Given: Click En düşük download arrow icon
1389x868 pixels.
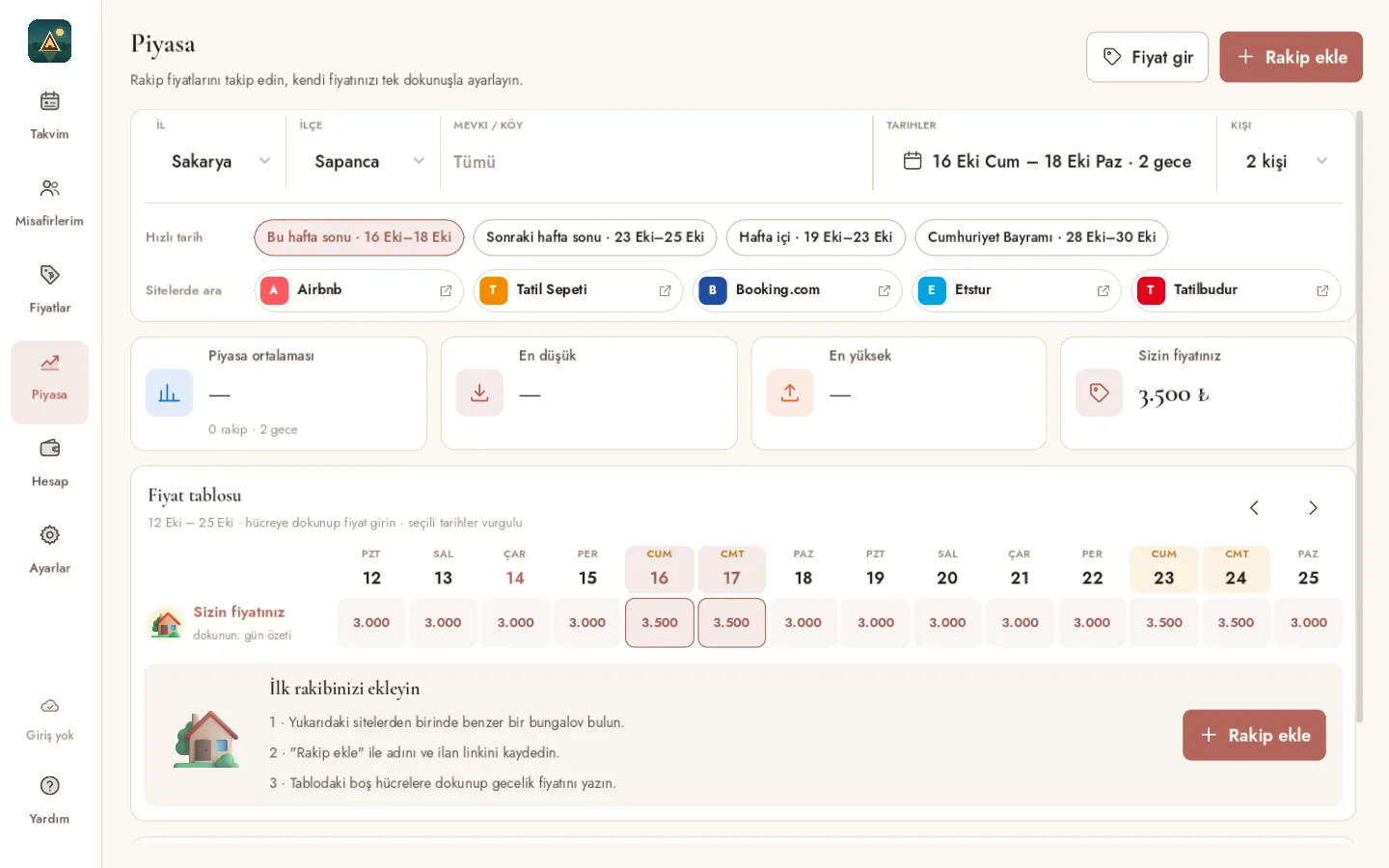Looking at the screenshot, I should click(479, 393).
